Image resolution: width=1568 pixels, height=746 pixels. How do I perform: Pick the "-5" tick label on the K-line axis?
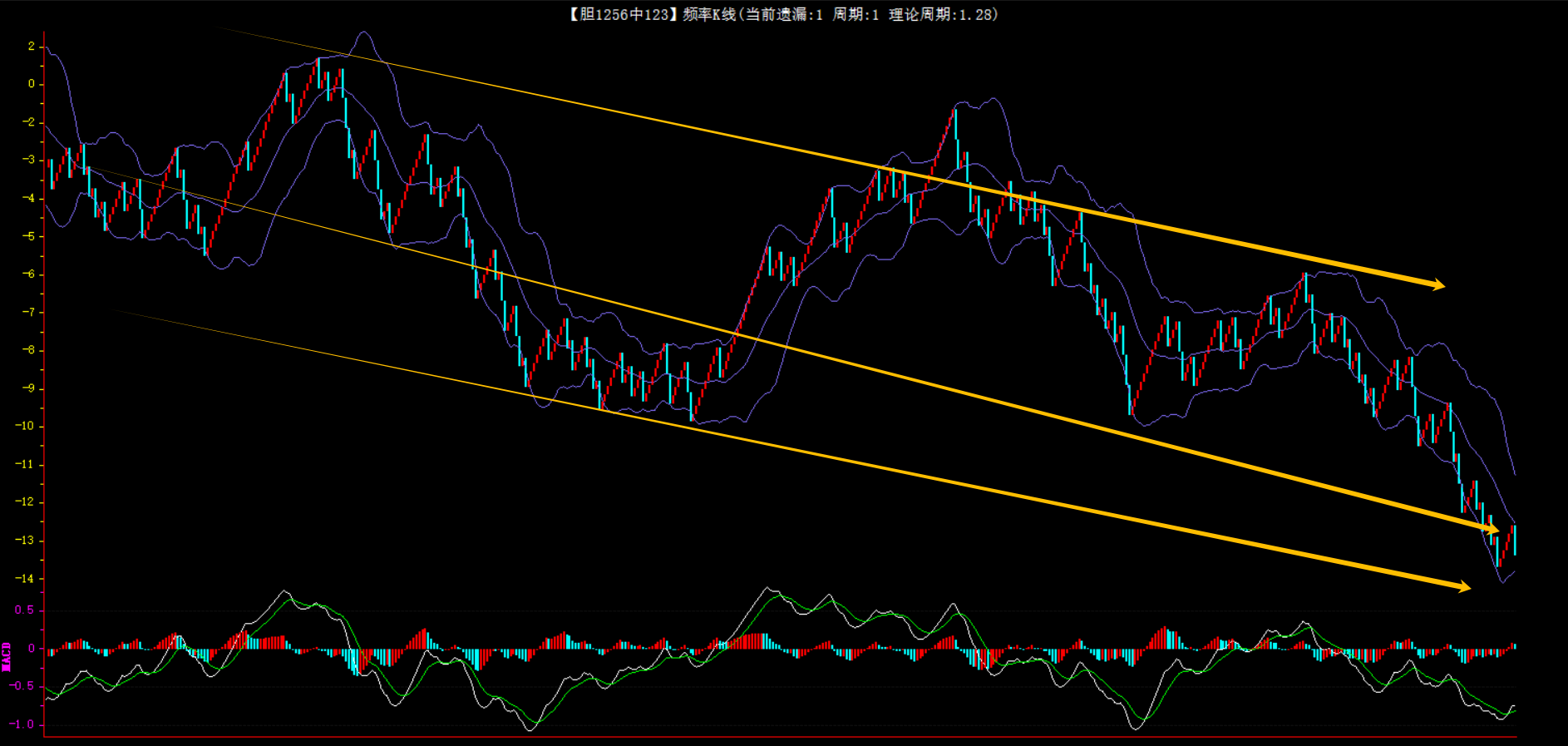point(29,236)
